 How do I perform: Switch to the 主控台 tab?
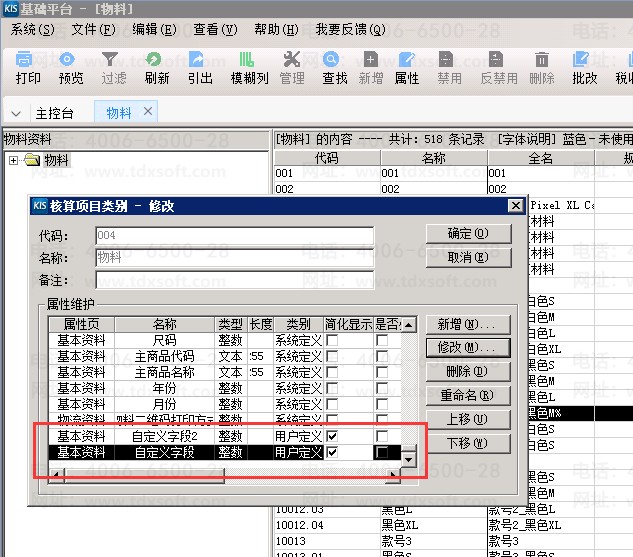click(54, 113)
